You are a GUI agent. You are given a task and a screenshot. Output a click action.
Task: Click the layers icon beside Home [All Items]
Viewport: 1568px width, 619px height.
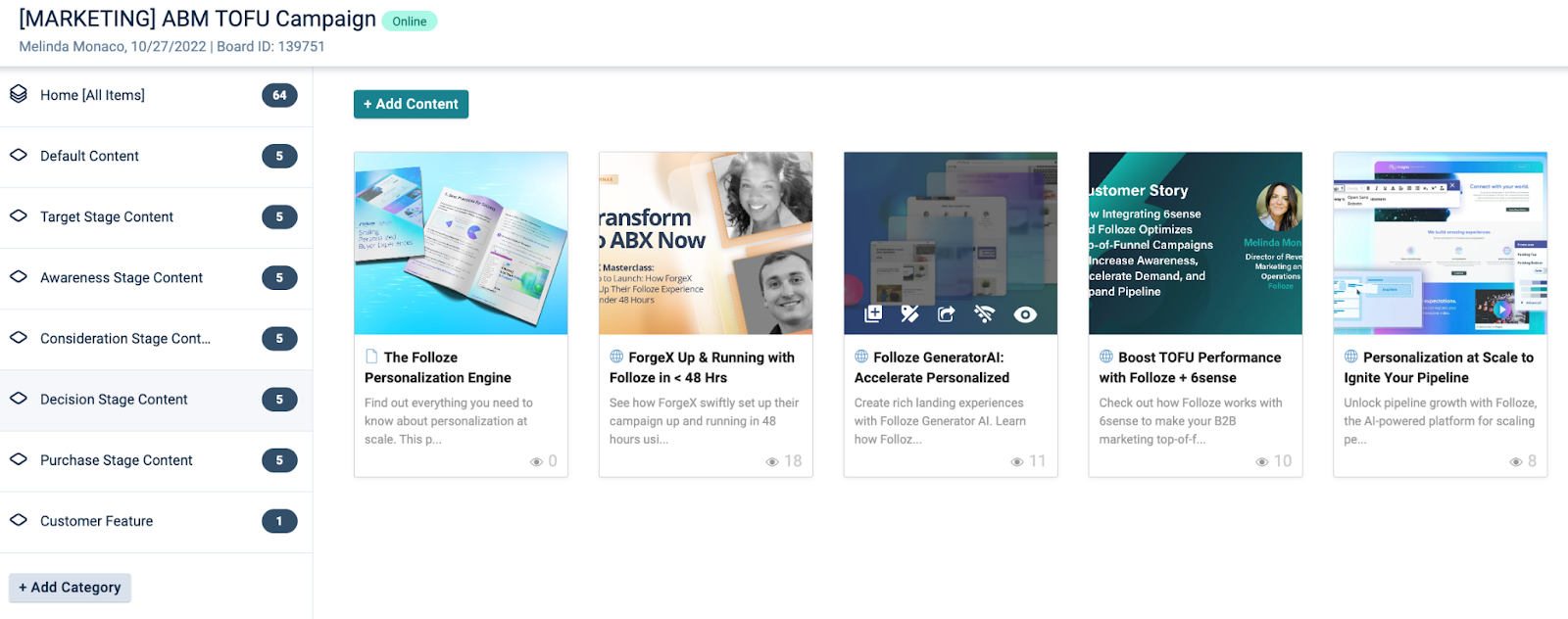pyautogui.click(x=19, y=94)
